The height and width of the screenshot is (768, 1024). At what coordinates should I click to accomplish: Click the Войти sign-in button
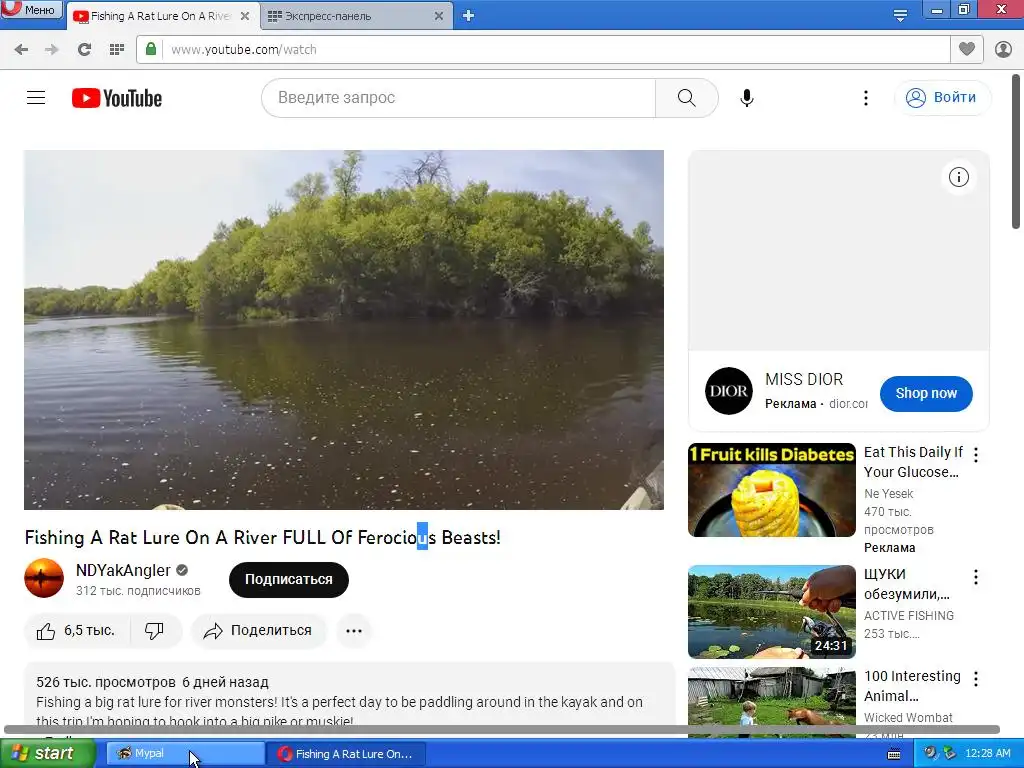[942, 98]
